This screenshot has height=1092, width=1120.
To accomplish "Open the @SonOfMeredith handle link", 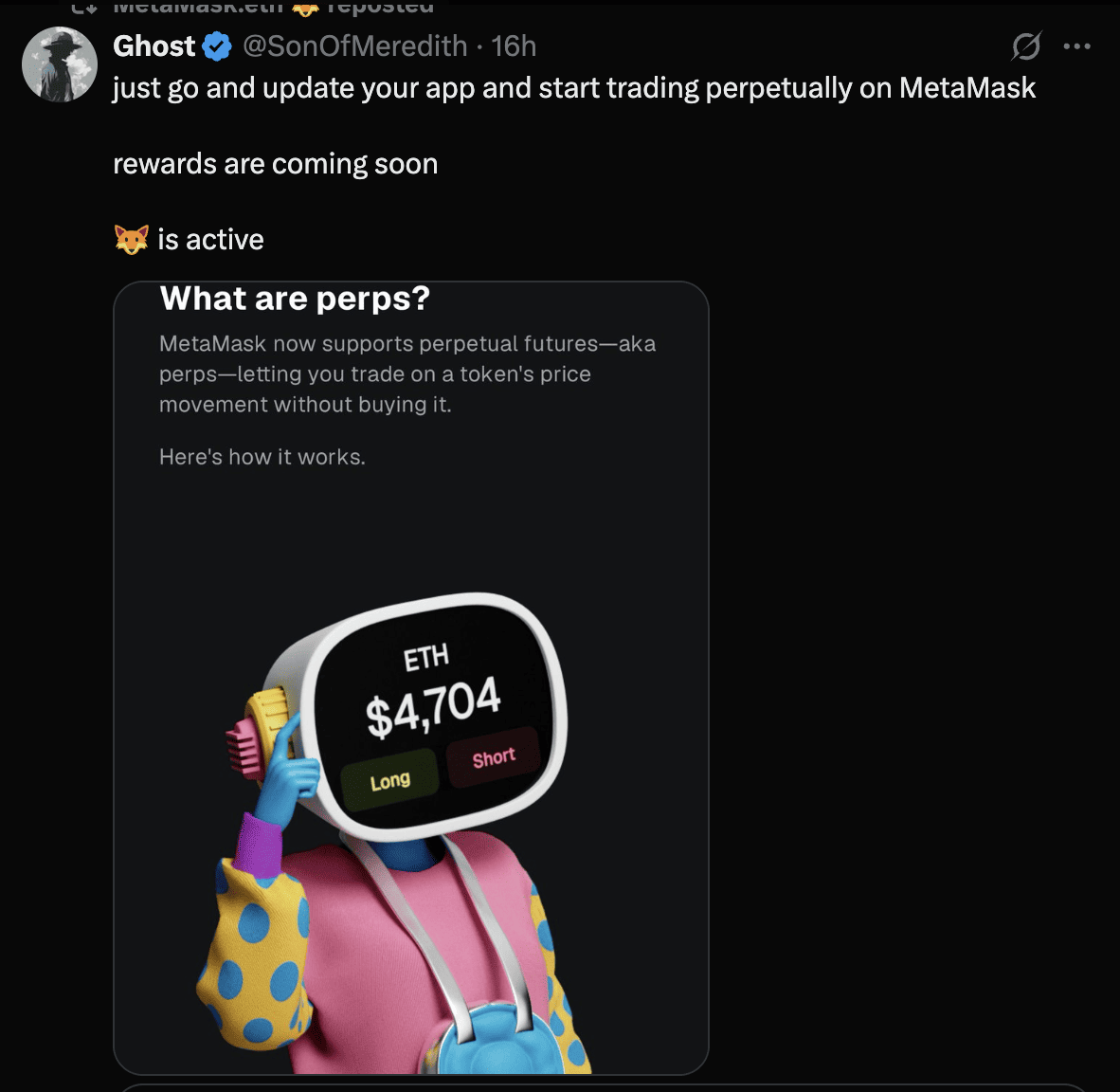I will tap(355, 46).
